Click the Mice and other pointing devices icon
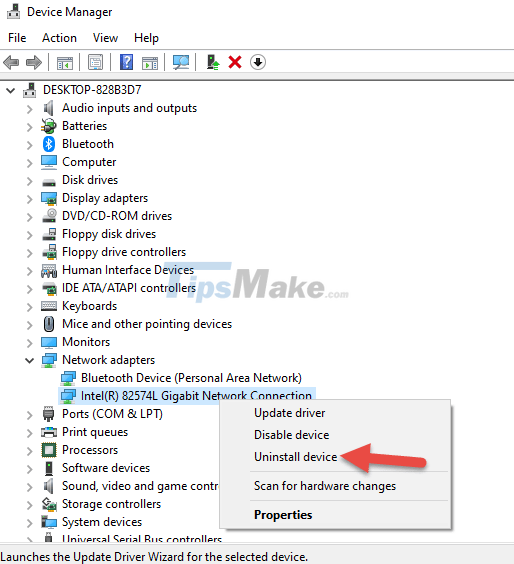The width and height of the screenshot is (514, 564). point(49,324)
